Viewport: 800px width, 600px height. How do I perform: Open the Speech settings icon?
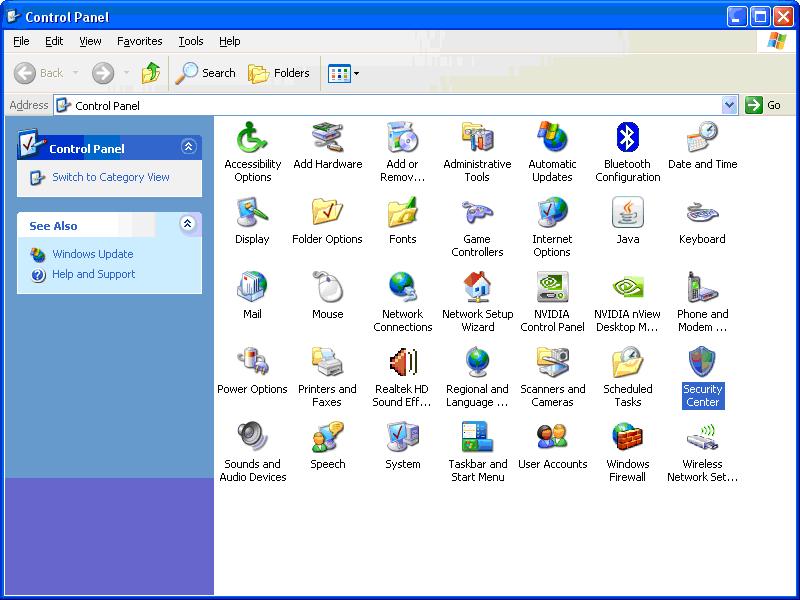coord(328,445)
